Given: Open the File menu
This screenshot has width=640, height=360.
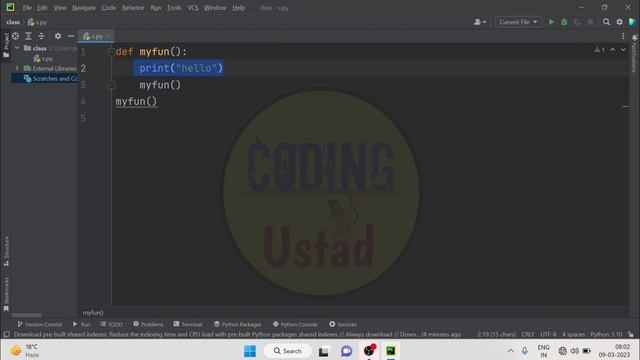Looking at the screenshot, I should pyautogui.click(x=27, y=8).
